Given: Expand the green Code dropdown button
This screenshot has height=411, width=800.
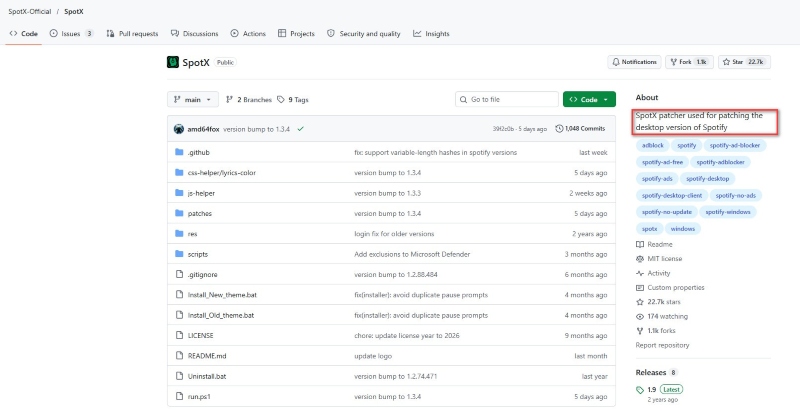Looking at the screenshot, I should (589, 99).
